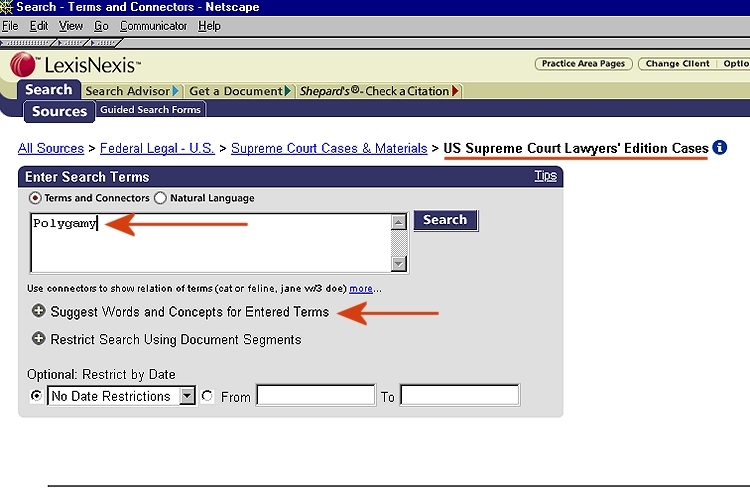
Task: Click the search box scroll up arrow
Action: pos(398,222)
